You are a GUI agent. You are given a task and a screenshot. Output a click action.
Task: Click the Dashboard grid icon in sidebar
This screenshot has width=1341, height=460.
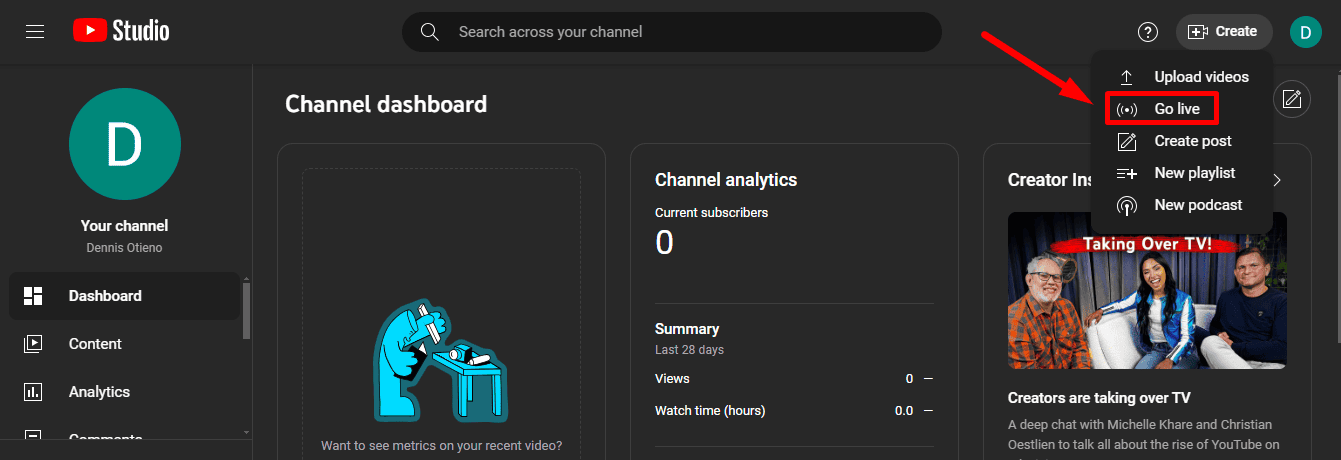pos(33,296)
